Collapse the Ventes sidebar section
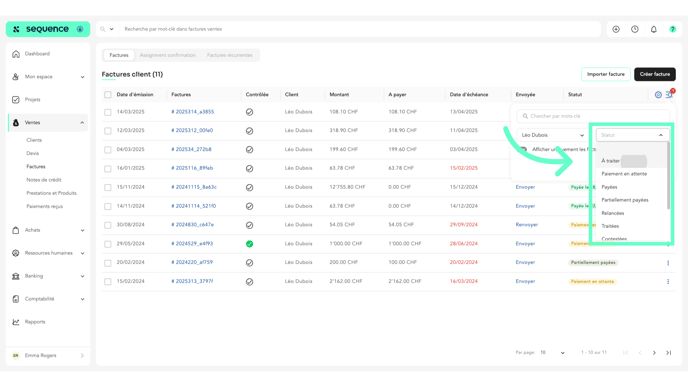Image resolution: width=688 pixels, height=387 pixels. tap(82, 123)
